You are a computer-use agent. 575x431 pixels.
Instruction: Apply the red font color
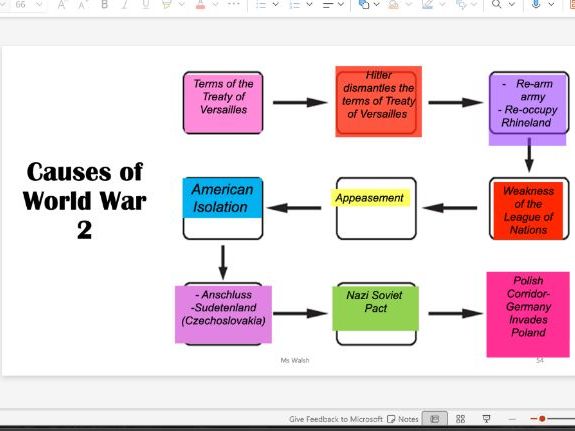[200, 4]
